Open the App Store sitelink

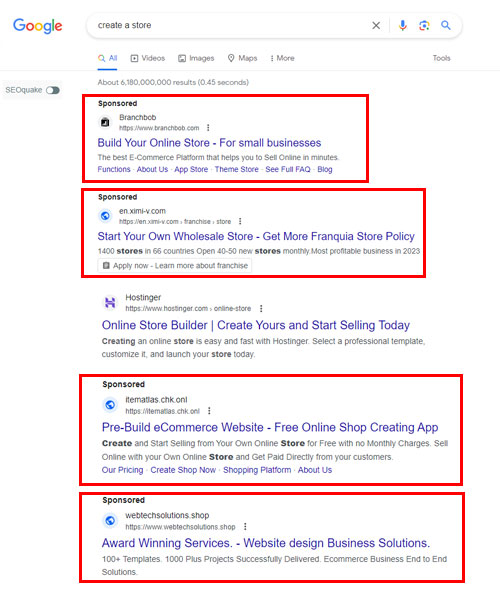(191, 170)
